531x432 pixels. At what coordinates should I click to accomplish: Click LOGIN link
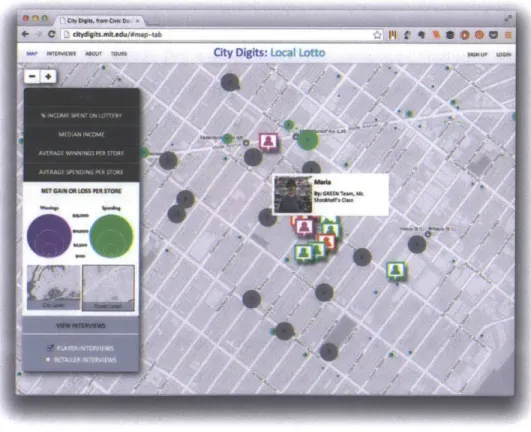pyautogui.click(x=504, y=54)
